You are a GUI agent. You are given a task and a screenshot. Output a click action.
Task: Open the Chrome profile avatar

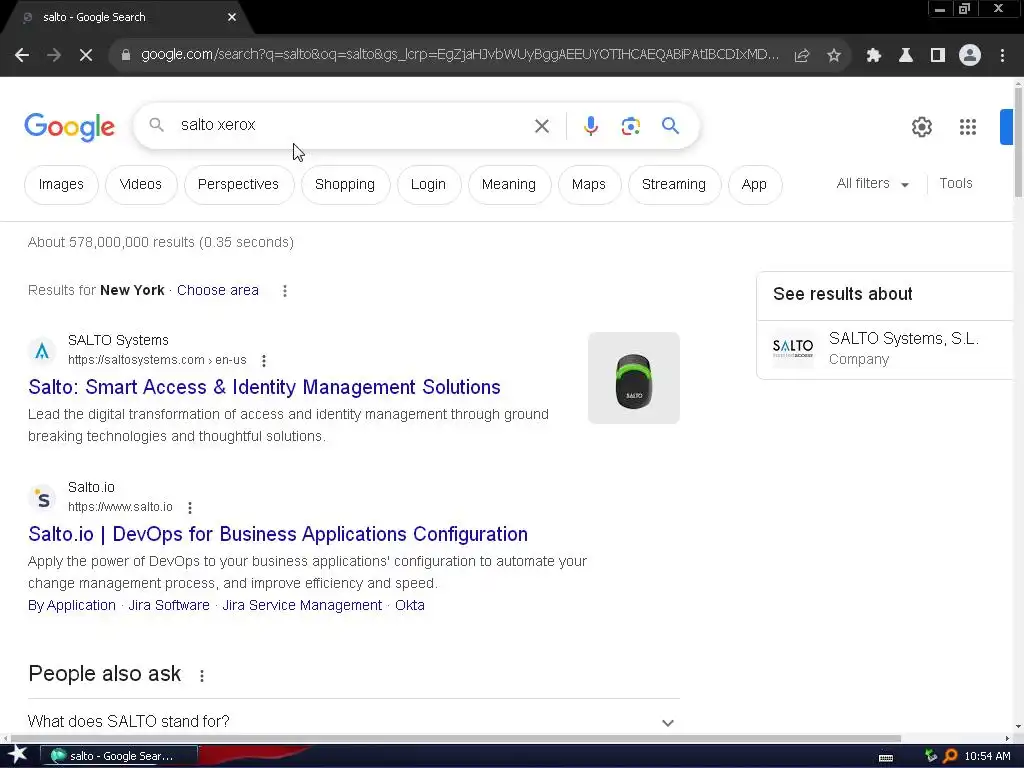[x=970, y=56]
